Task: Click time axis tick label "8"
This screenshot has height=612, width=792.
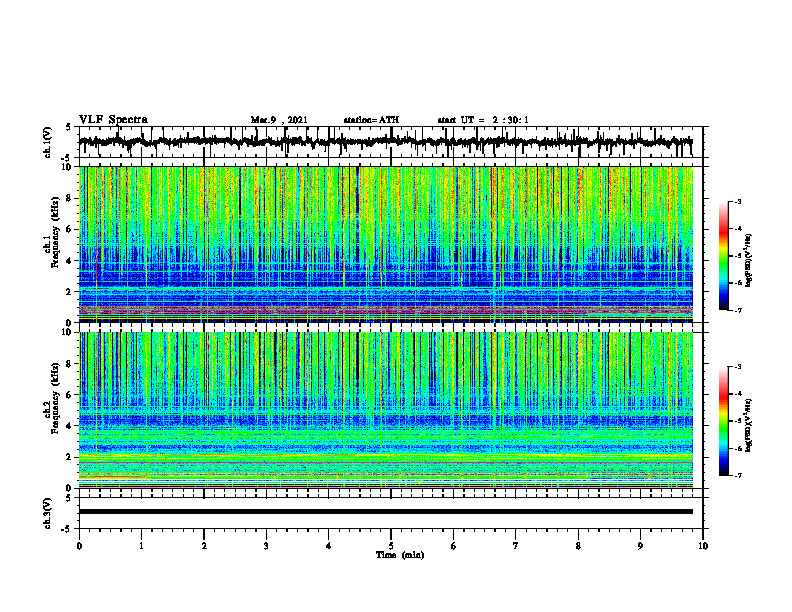Action: point(578,546)
